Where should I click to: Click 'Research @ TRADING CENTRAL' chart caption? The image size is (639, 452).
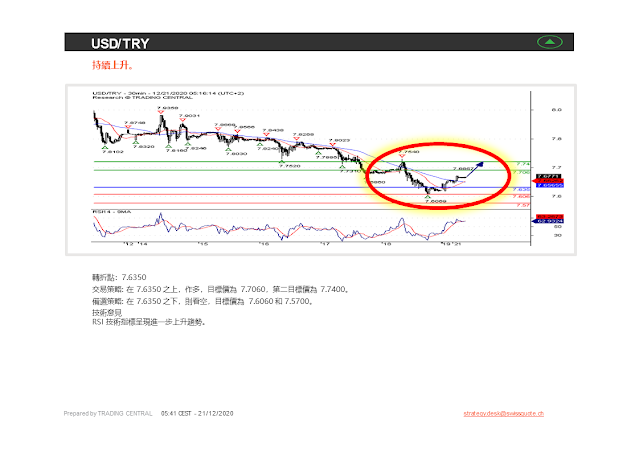click(142, 98)
